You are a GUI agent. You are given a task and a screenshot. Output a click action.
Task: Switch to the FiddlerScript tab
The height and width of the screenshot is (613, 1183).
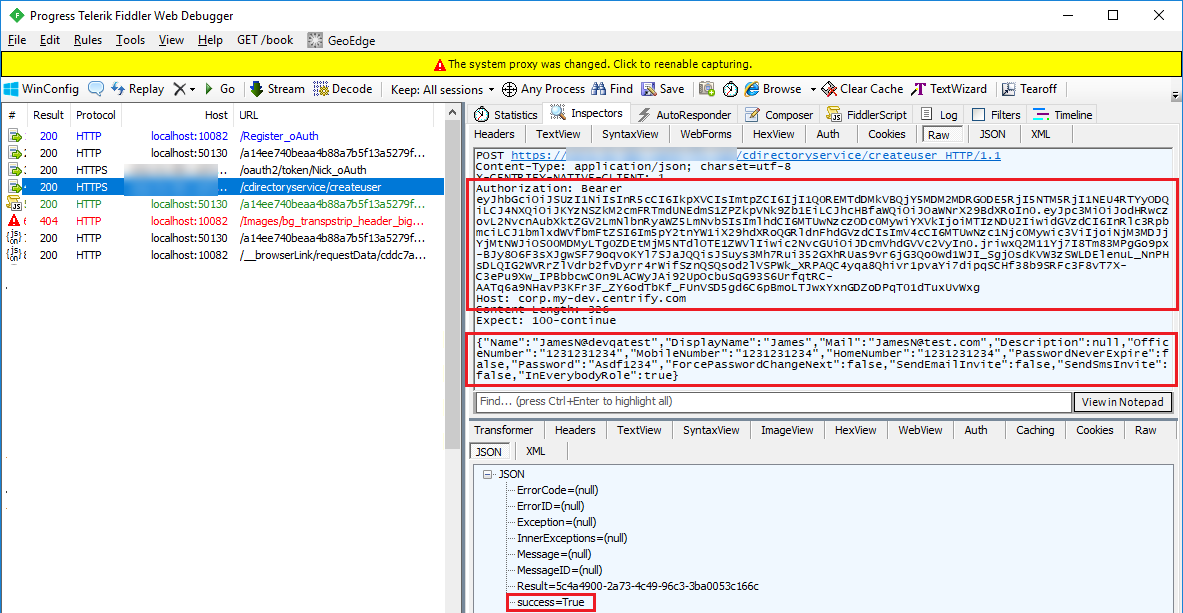click(x=868, y=115)
